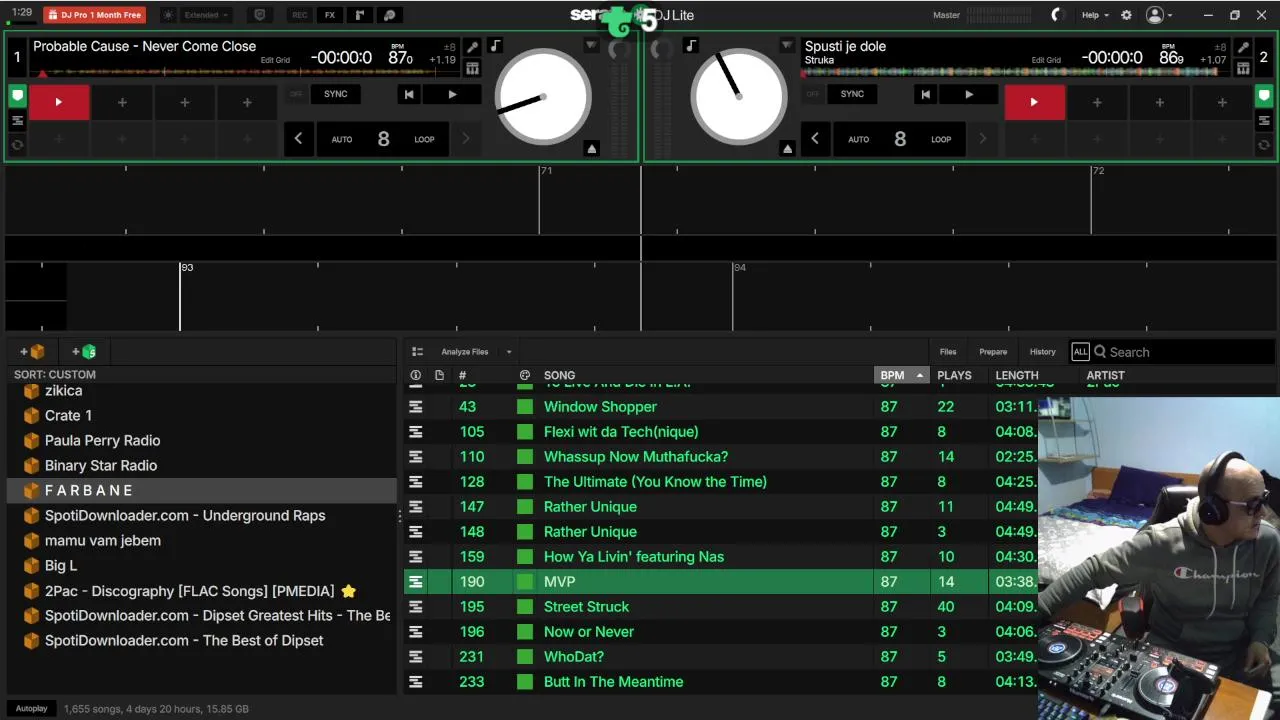Toggle deck 1 SYNC
Viewport: 1280px width, 720px height.
coord(336,94)
